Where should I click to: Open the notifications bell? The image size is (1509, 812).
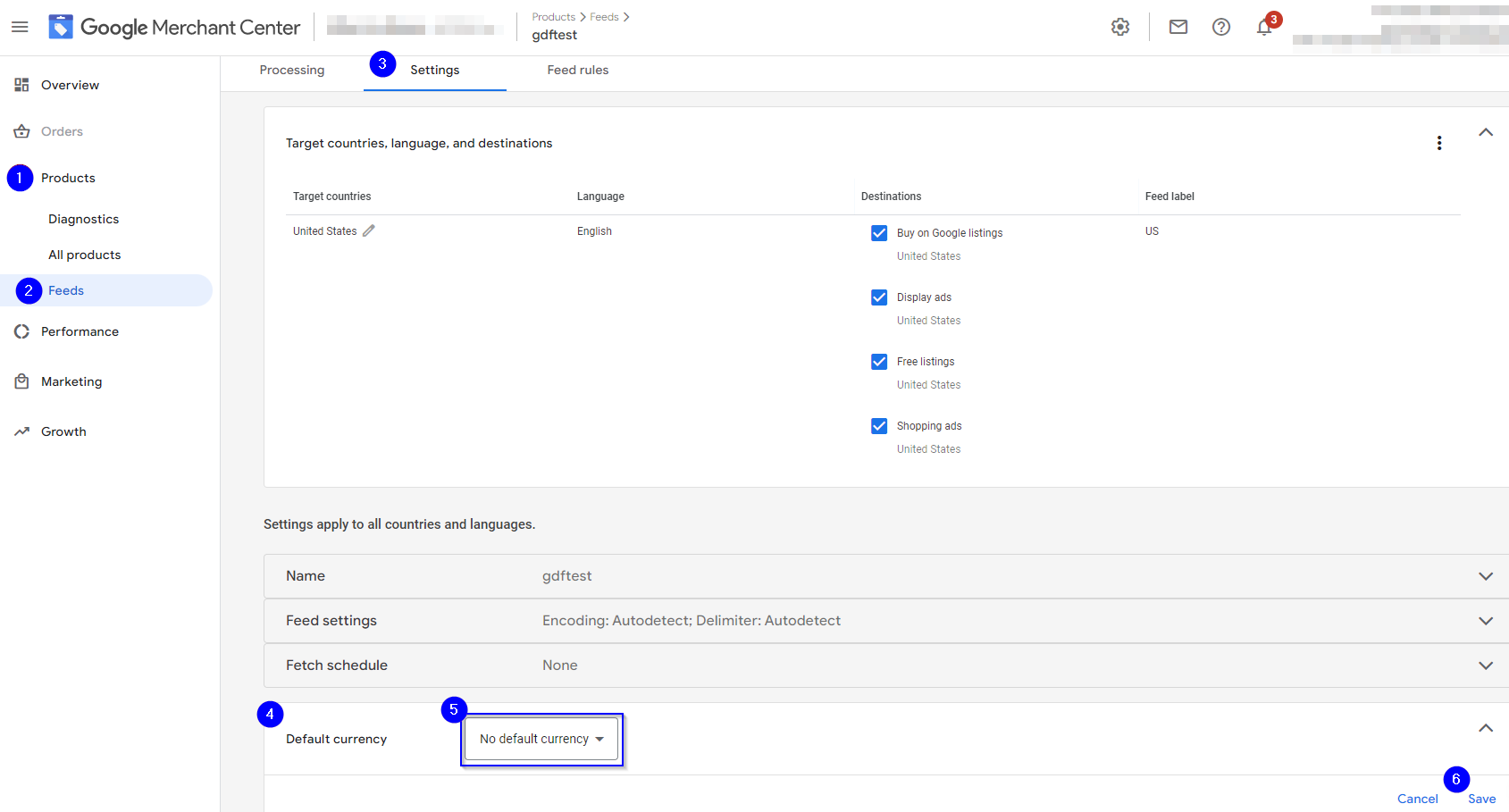(1264, 28)
